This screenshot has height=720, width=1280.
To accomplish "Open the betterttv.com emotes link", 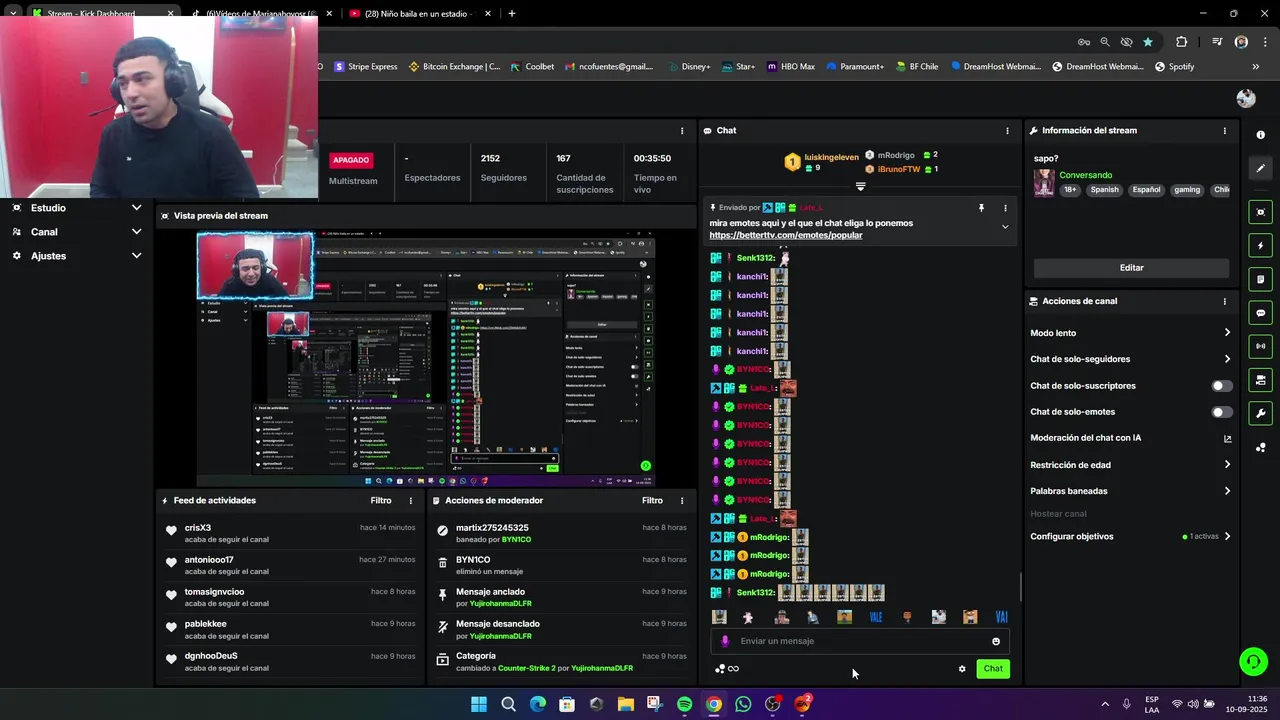I will click(x=786, y=235).
